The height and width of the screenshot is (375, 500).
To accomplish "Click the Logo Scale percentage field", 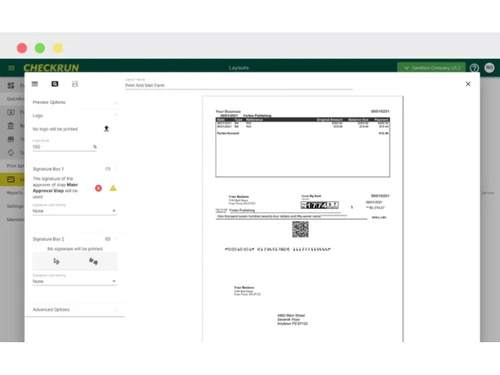I will 64,147.
